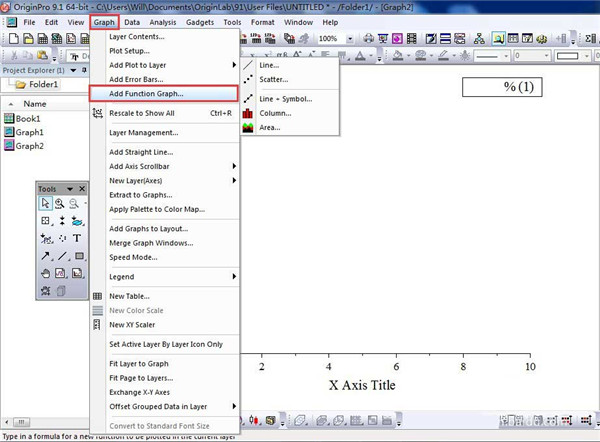Select Scatter from the plot submenu
The width and height of the screenshot is (600, 442).
(273, 79)
